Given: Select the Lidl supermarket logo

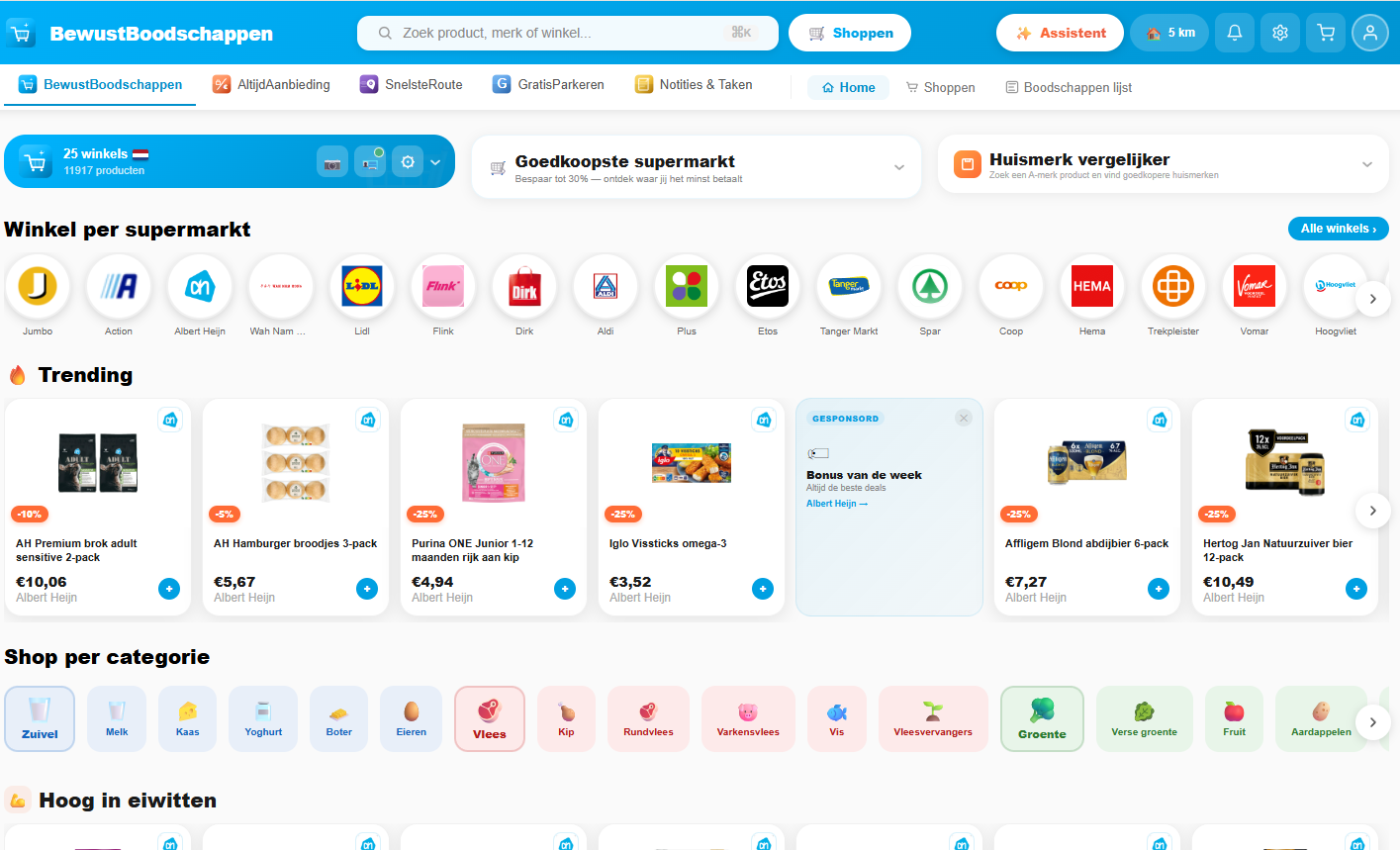Looking at the screenshot, I should (x=362, y=288).
